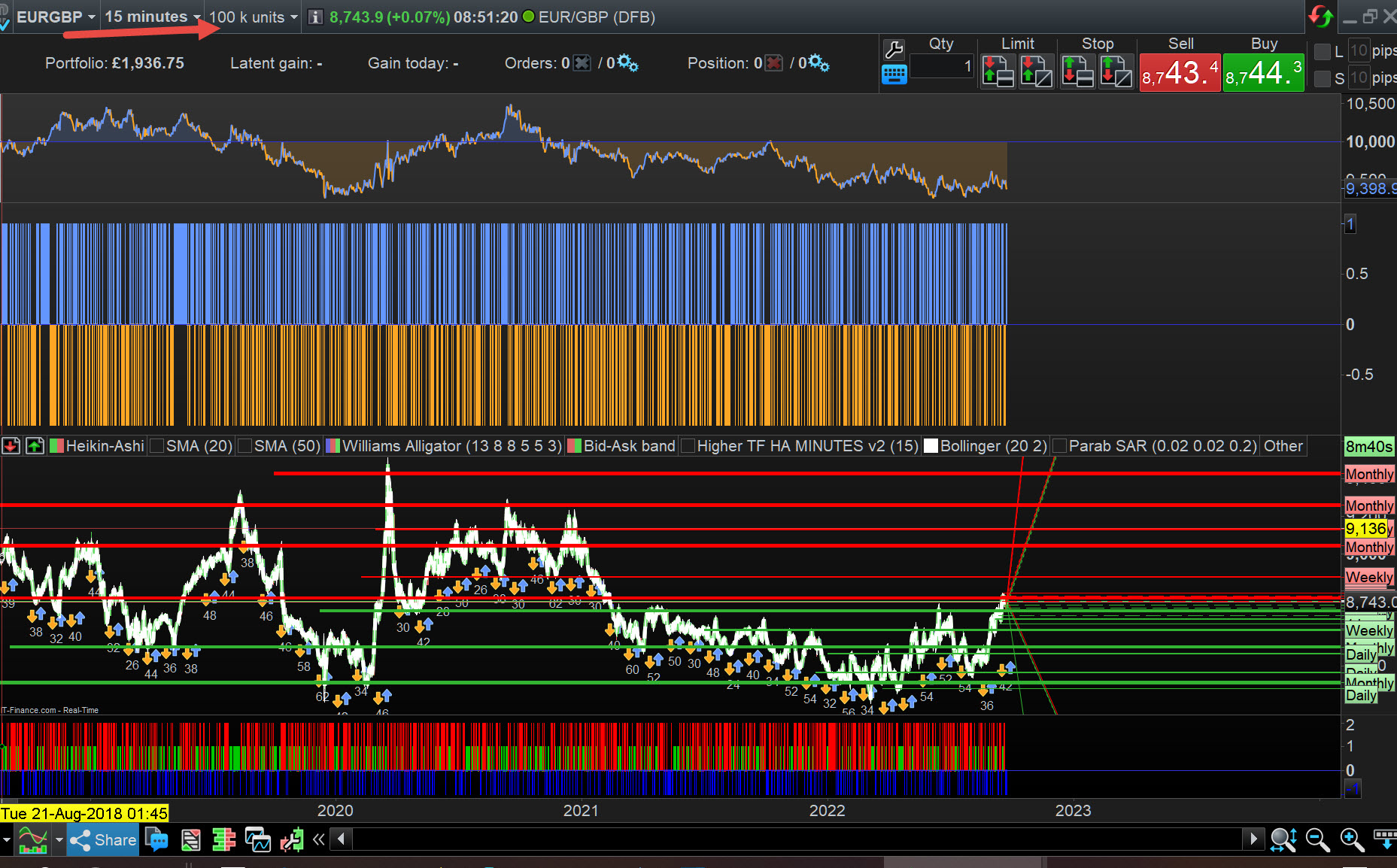Viewport: 1397px width, 868px height.
Task: Toggle the SMA (20) indicator checkbox
Action: click(x=157, y=446)
